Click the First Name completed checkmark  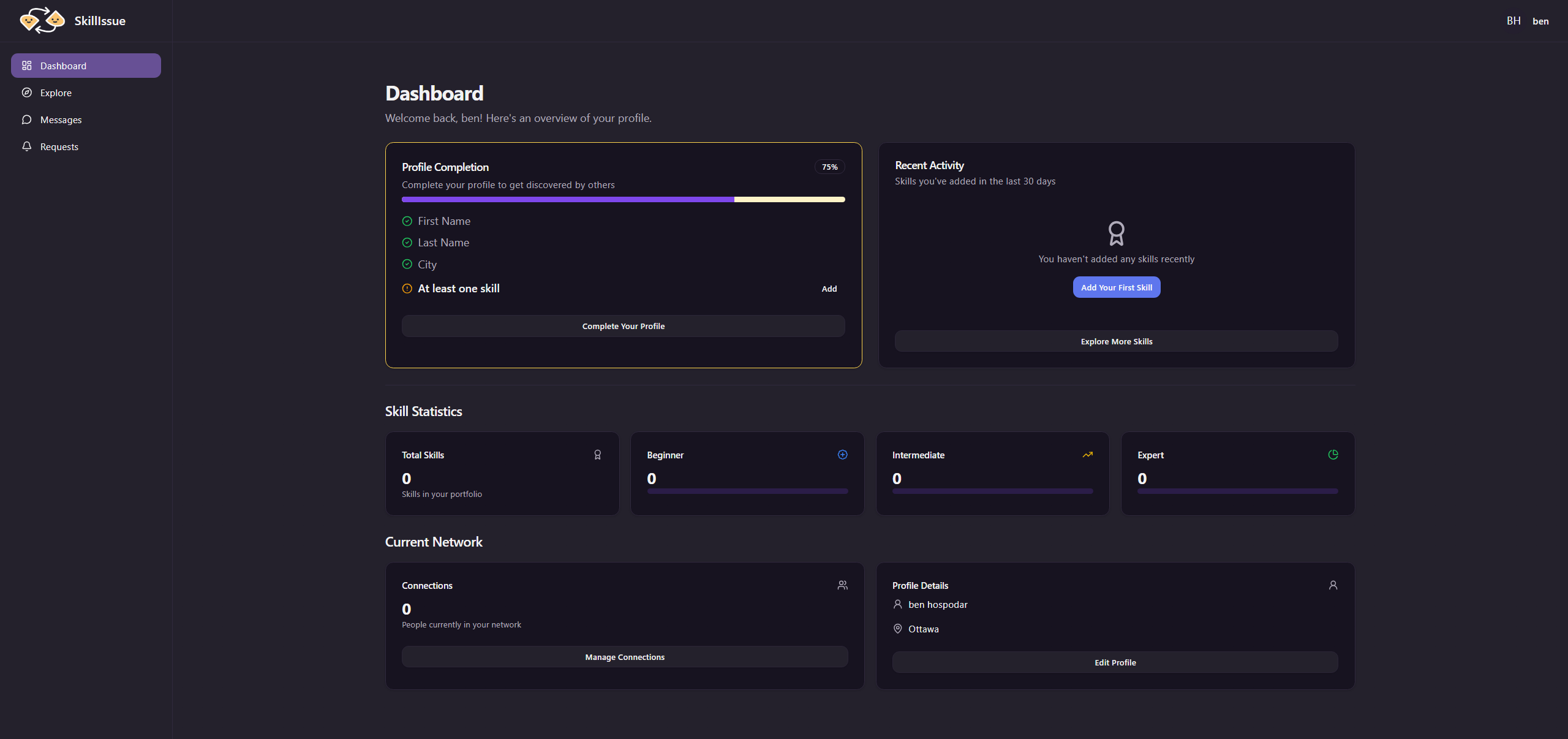(407, 221)
